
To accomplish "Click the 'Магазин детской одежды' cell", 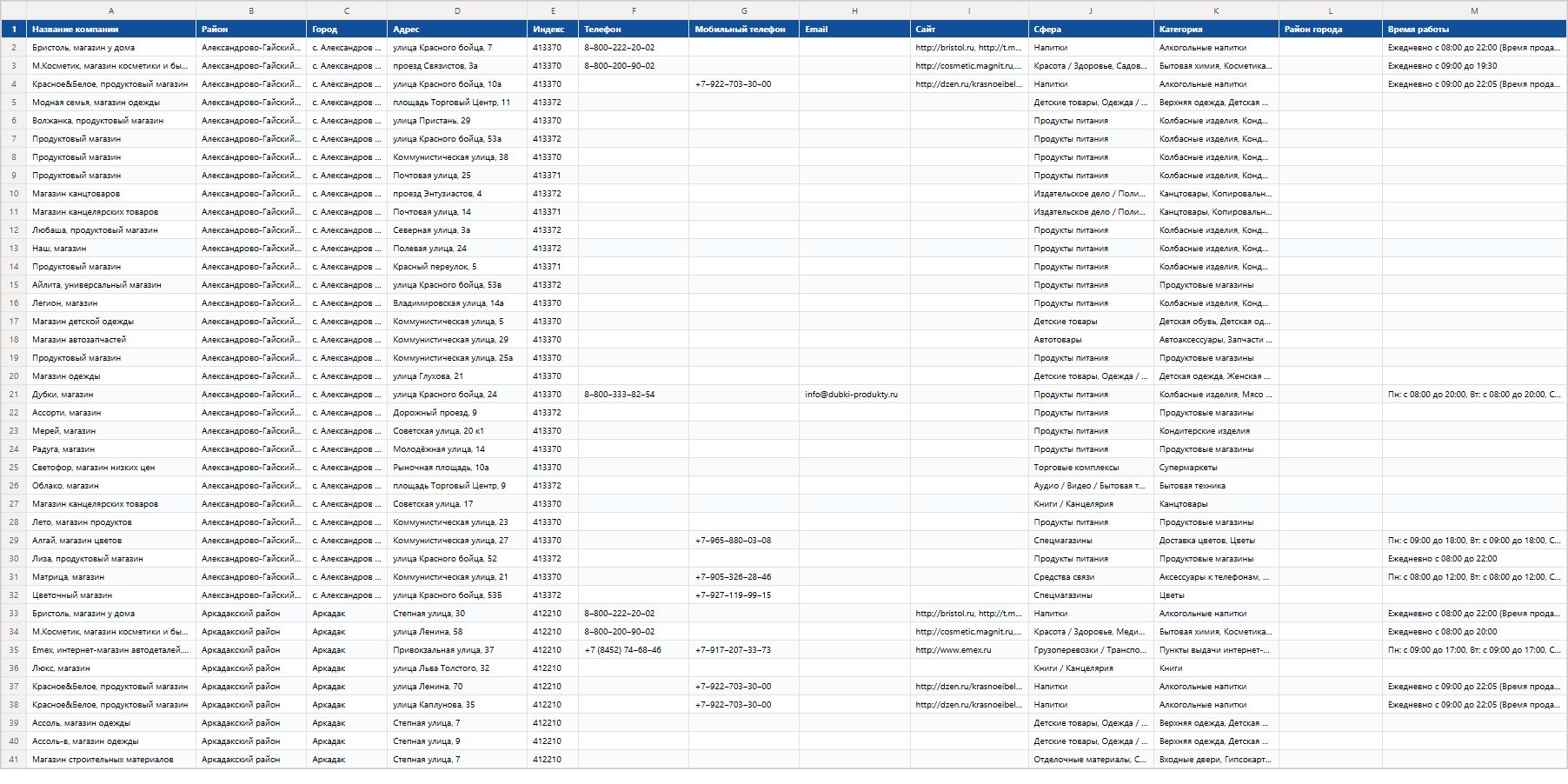I will click(x=111, y=322).
